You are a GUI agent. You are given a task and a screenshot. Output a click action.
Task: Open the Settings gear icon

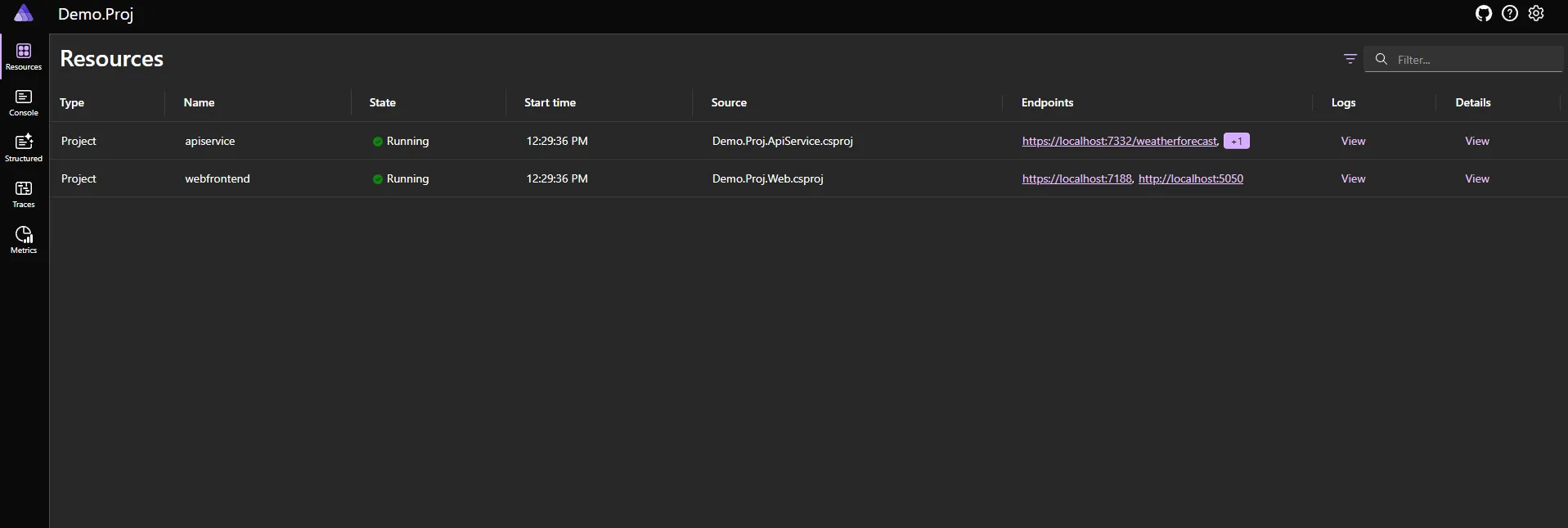tap(1536, 13)
